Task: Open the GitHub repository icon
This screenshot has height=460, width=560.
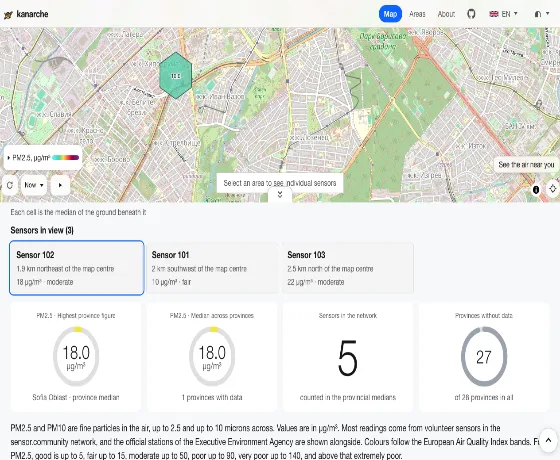Action: point(471,14)
